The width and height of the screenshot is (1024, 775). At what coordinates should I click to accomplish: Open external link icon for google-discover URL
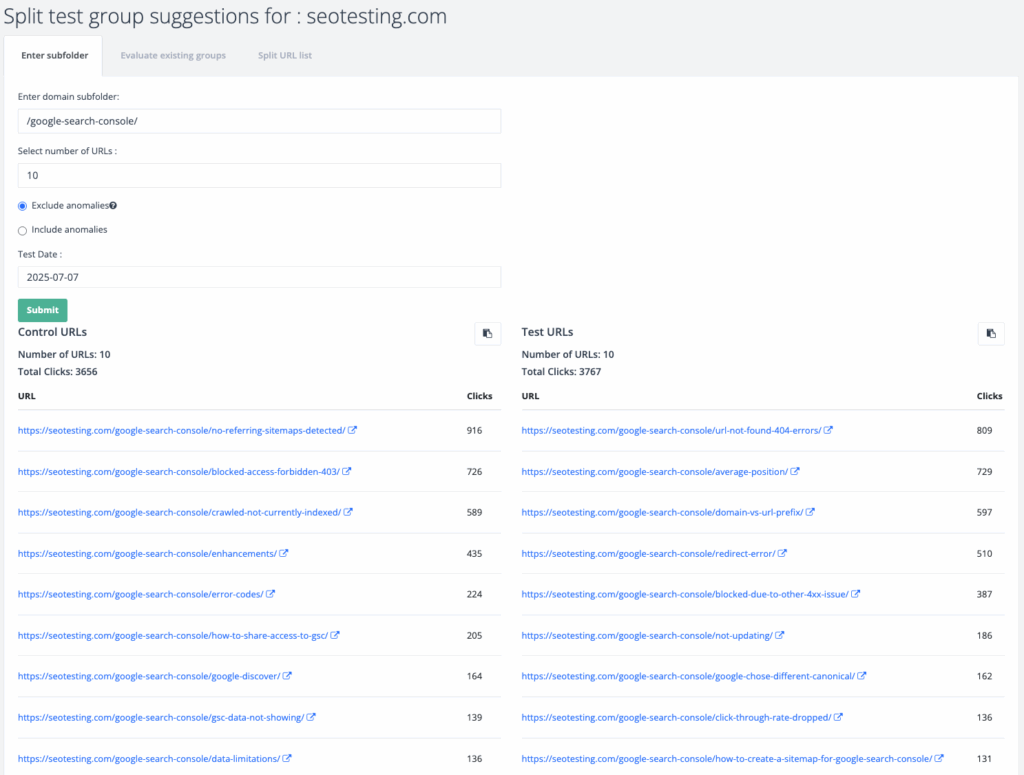pyautogui.click(x=287, y=676)
